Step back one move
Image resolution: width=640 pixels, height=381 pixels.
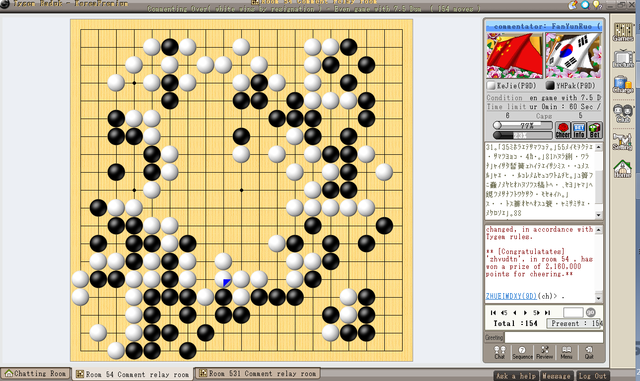tap(515, 312)
